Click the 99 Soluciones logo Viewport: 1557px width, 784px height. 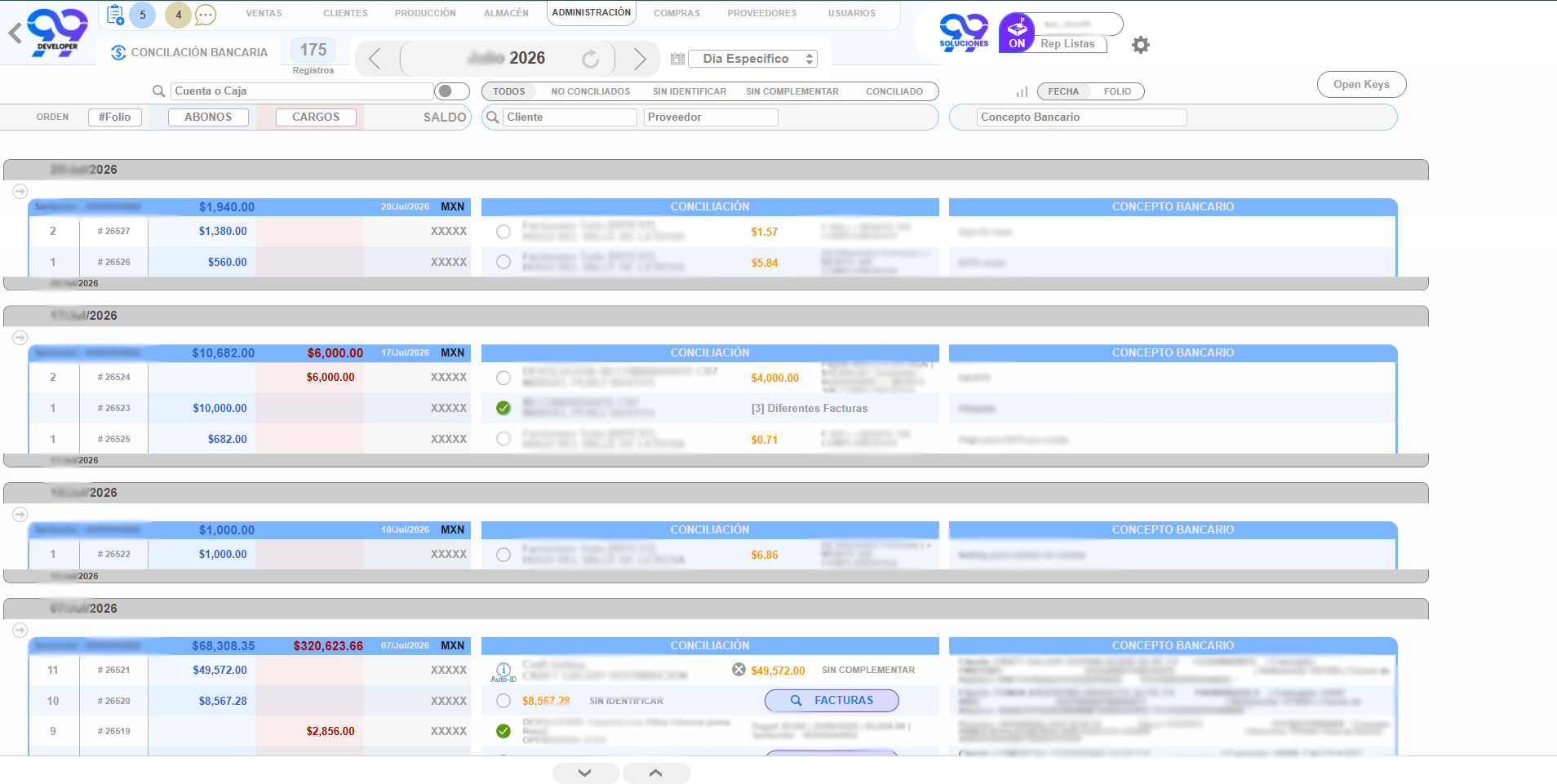click(964, 33)
